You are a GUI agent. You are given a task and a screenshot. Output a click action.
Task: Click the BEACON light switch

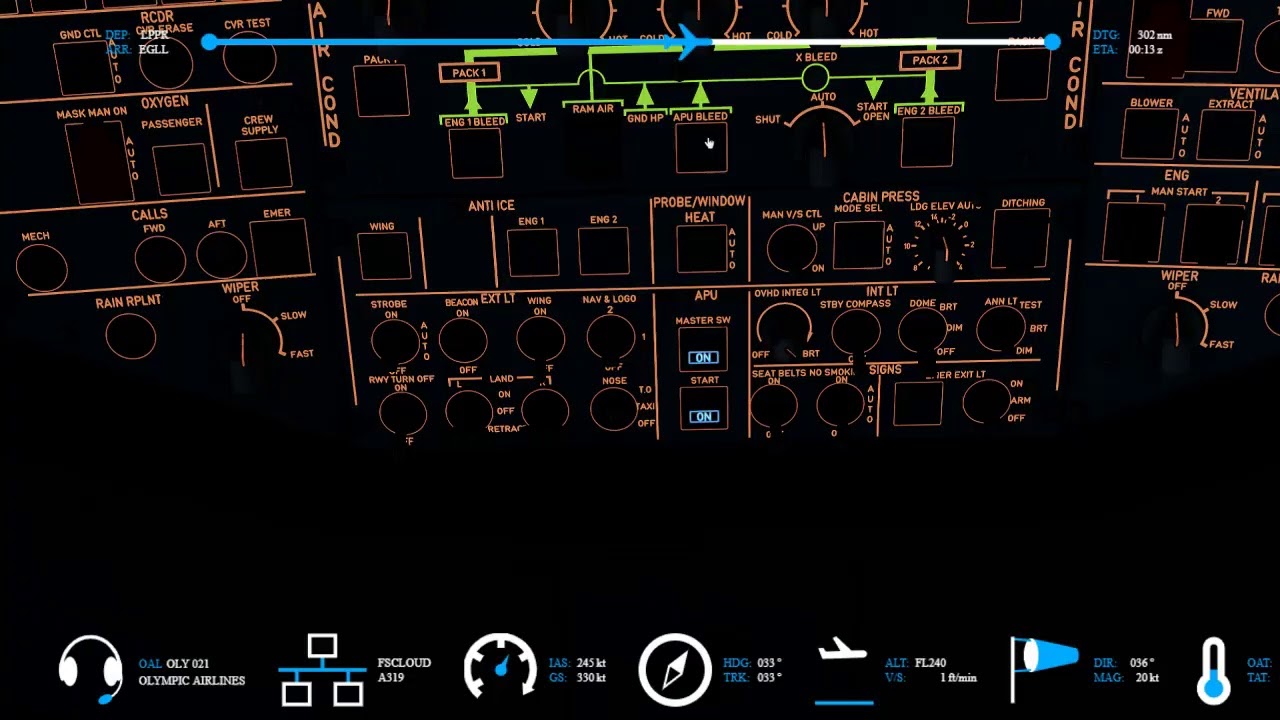[x=463, y=341]
